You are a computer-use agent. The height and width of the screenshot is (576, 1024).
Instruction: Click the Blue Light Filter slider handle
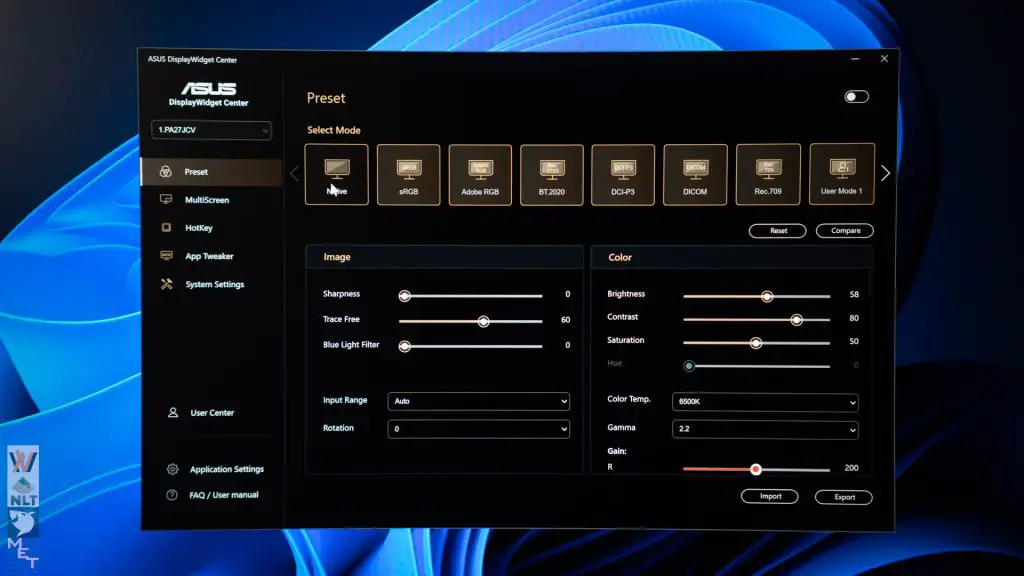405,346
